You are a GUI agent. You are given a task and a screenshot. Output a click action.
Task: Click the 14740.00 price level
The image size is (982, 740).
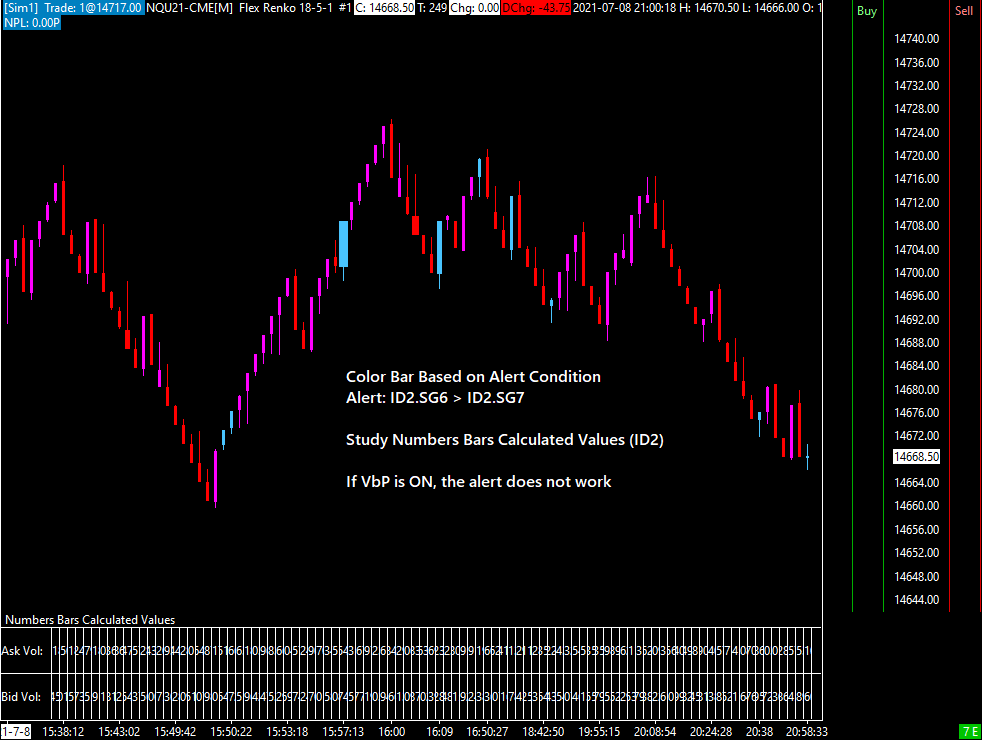pyautogui.click(x=916, y=39)
